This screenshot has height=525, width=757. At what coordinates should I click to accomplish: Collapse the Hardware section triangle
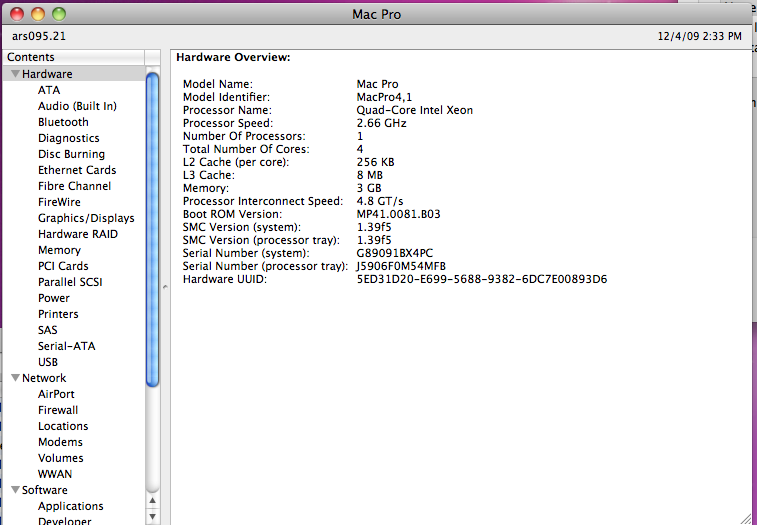click(x=15, y=74)
